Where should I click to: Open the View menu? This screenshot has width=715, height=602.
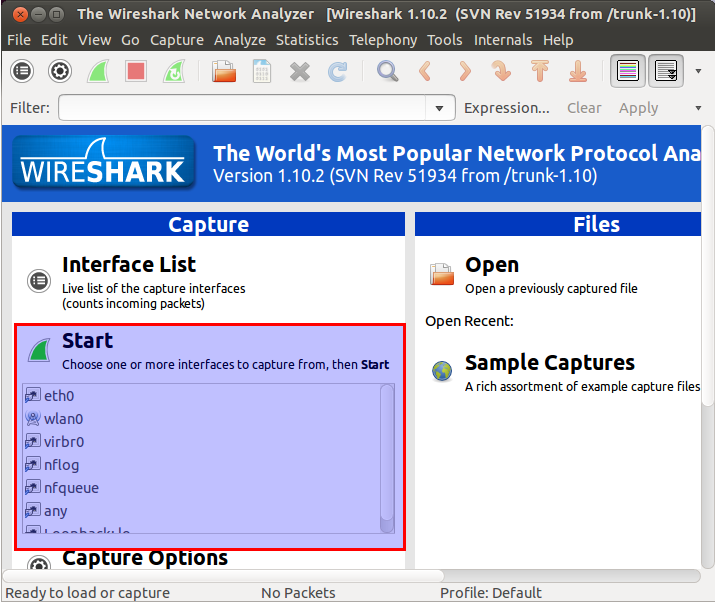(94, 40)
